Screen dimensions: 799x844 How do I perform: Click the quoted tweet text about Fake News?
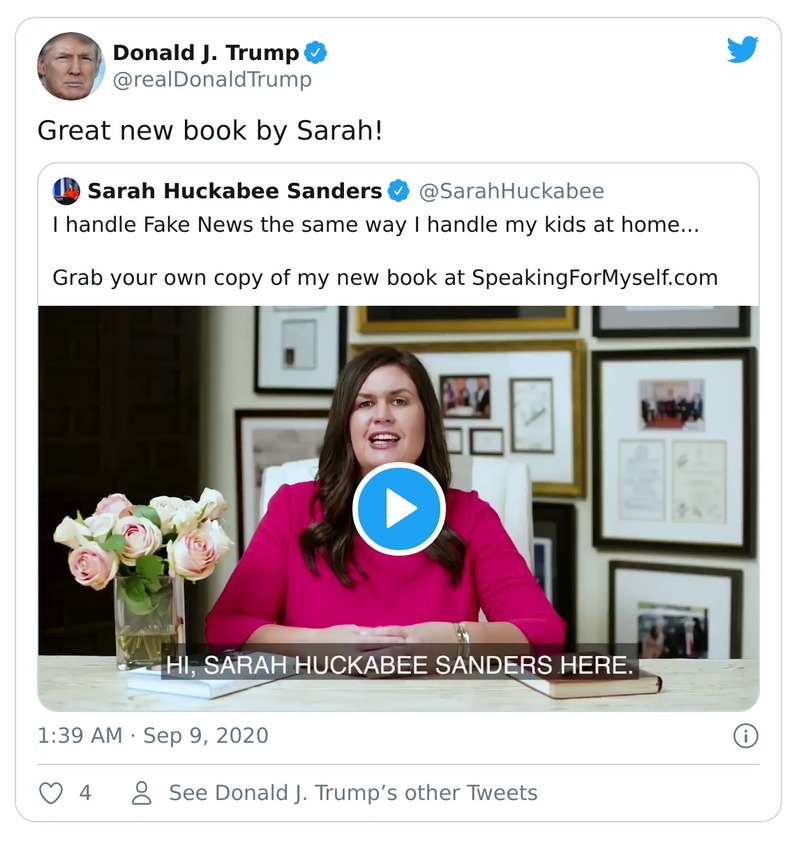click(375, 225)
